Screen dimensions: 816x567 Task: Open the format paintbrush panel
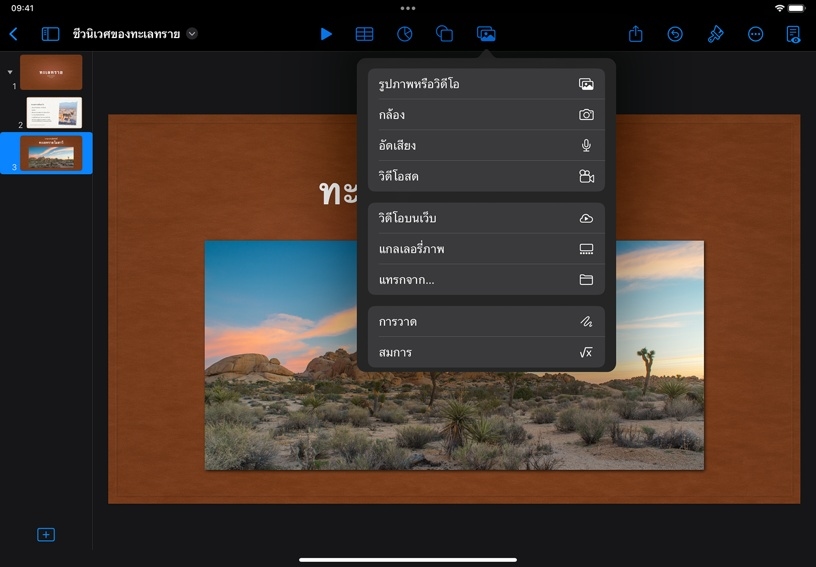click(715, 34)
